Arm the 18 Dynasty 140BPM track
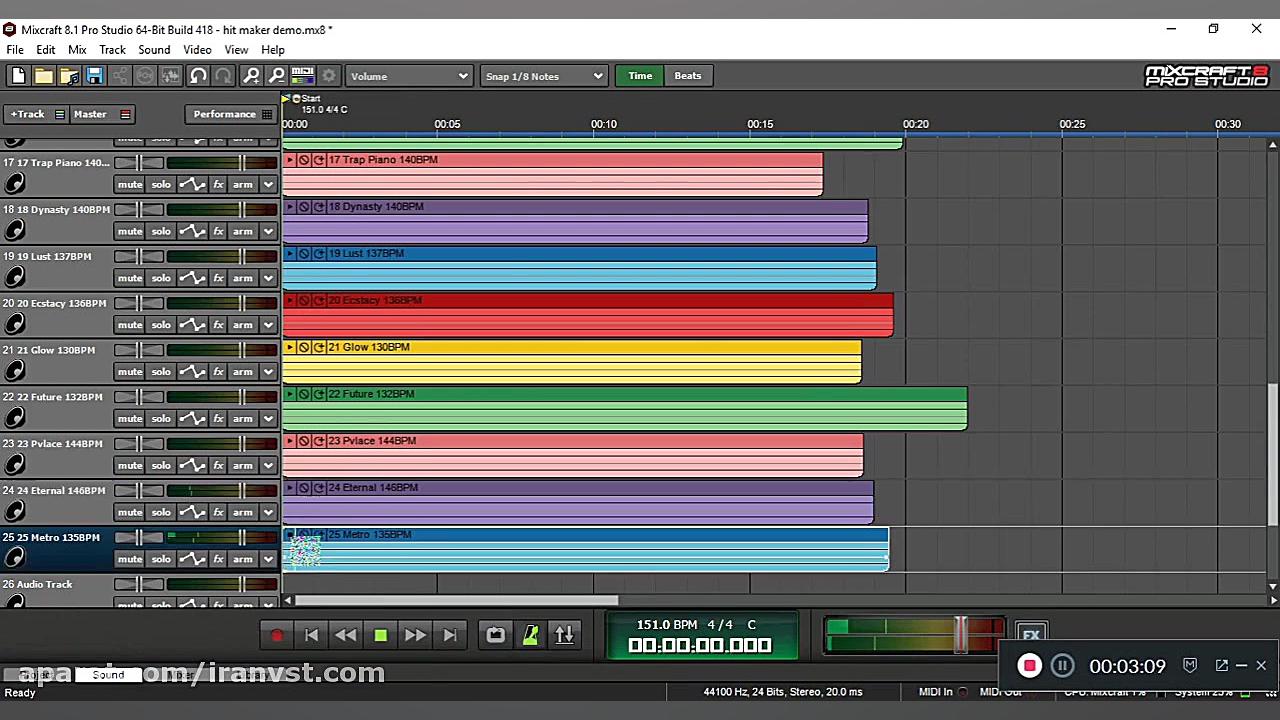Screen dimensions: 1280x720 click(242, 231)
